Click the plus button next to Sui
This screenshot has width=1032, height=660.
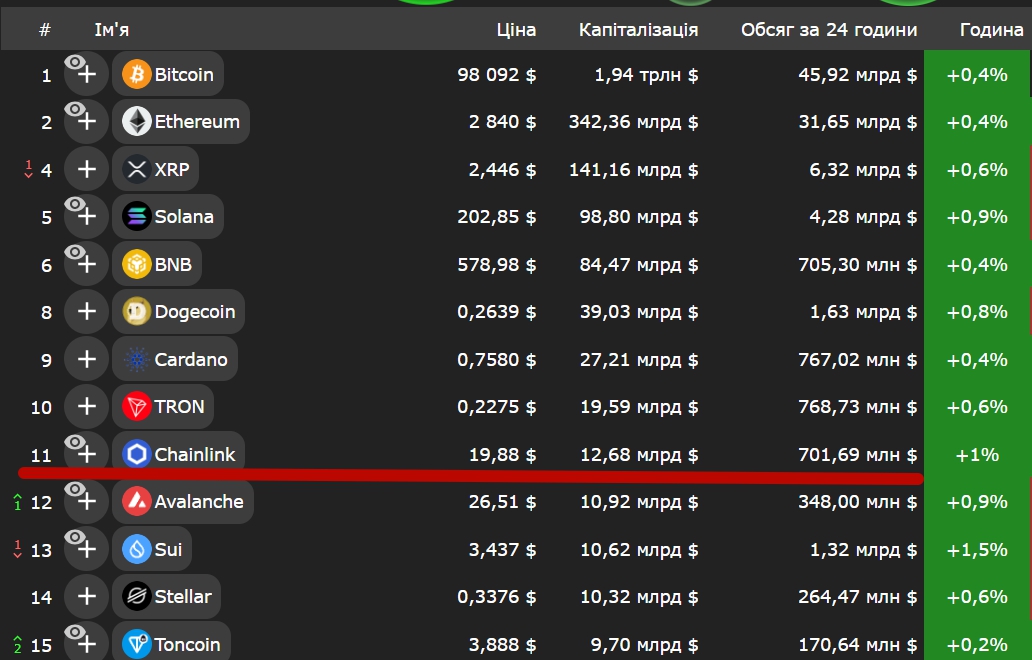coord(86,549)
